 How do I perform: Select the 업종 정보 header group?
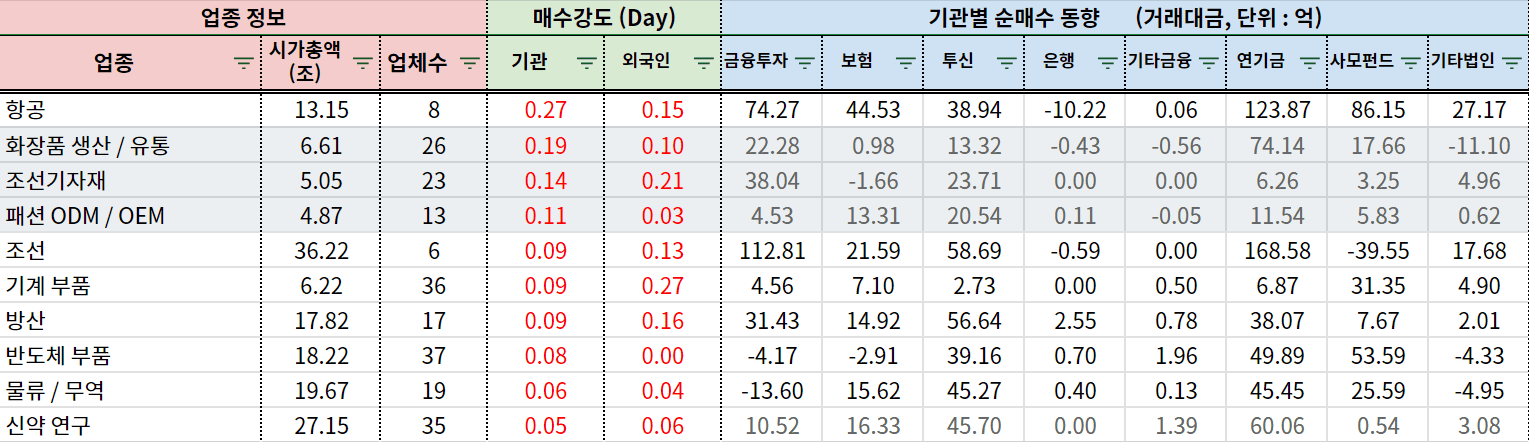click(243, 17)
